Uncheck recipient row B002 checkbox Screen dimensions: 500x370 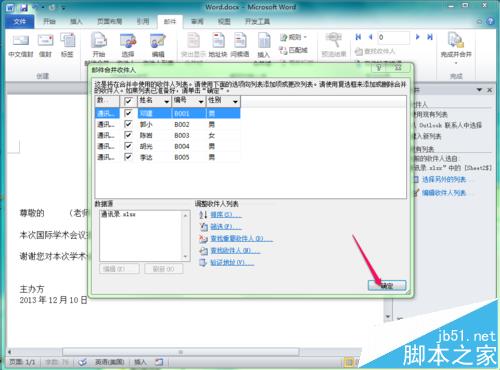coord(128,124)
